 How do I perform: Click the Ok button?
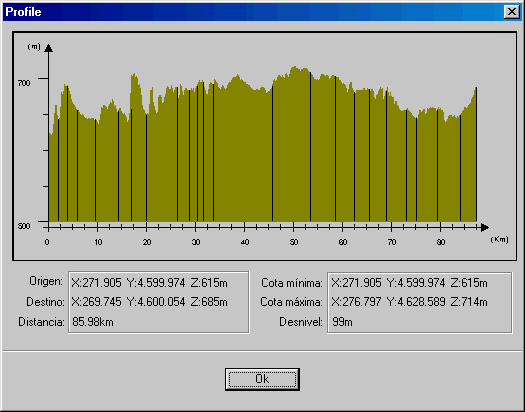coord(262,379)
